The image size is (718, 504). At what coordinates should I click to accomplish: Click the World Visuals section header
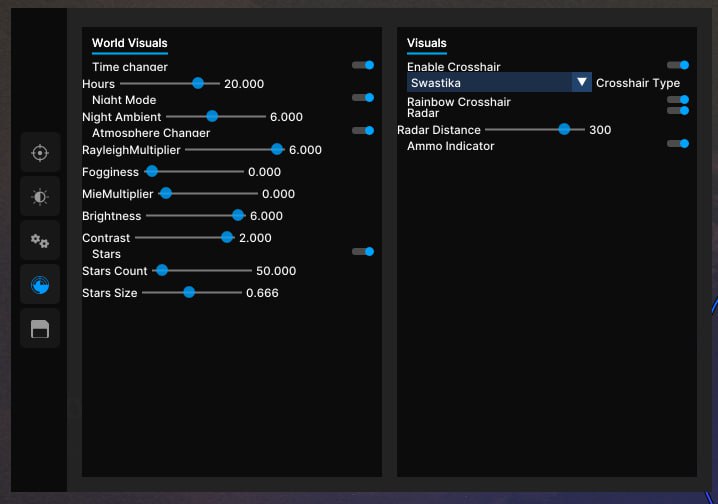(129, 43)
